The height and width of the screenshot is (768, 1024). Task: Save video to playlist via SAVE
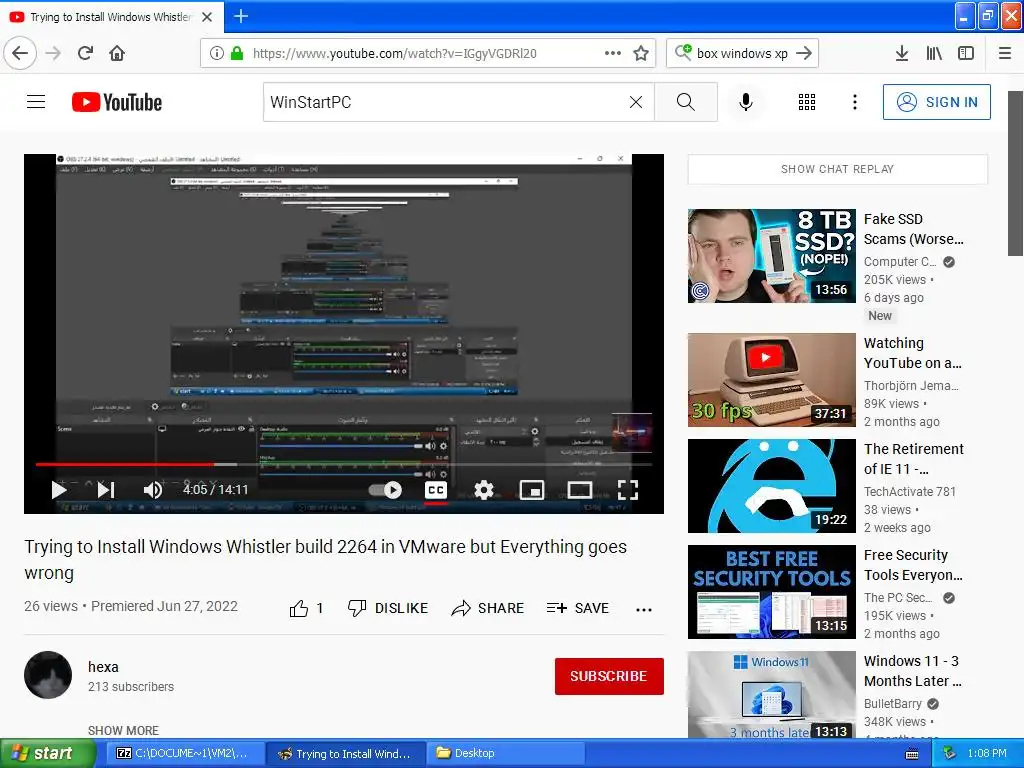577,609
